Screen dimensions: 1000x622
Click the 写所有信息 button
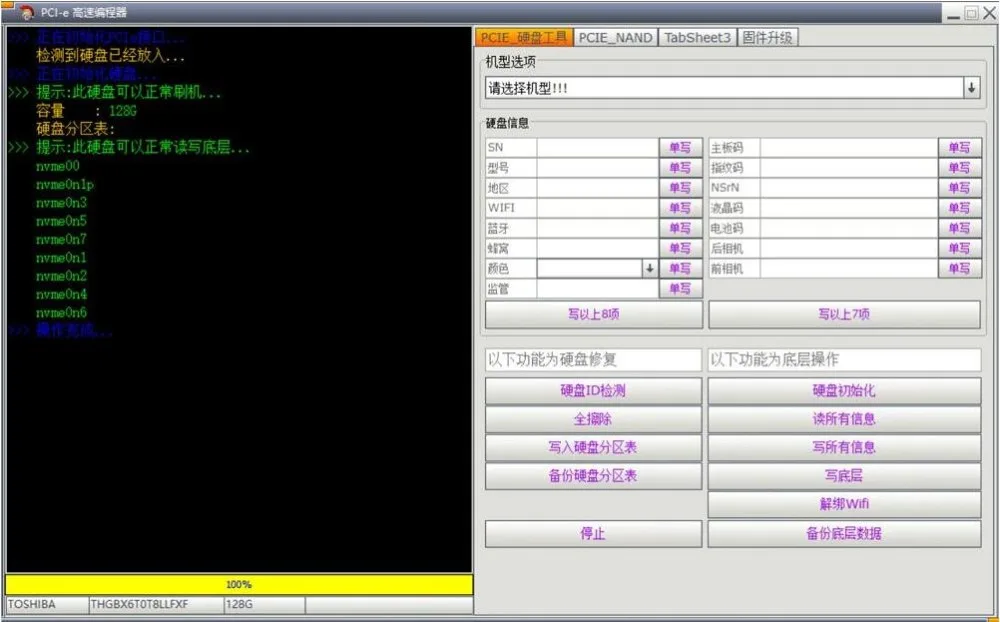pos(844,448)
